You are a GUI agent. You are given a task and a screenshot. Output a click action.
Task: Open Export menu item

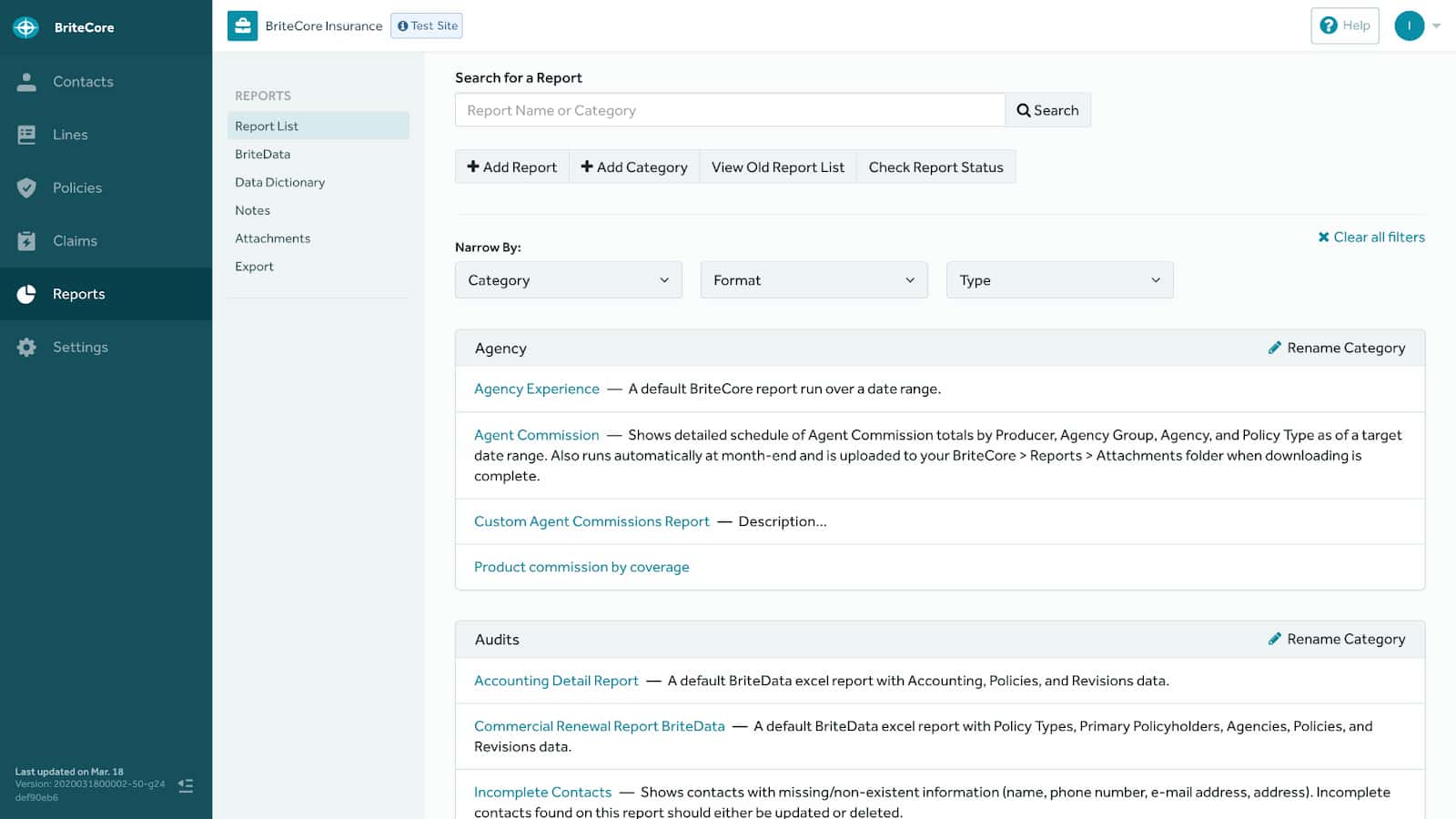coord(254,267)
